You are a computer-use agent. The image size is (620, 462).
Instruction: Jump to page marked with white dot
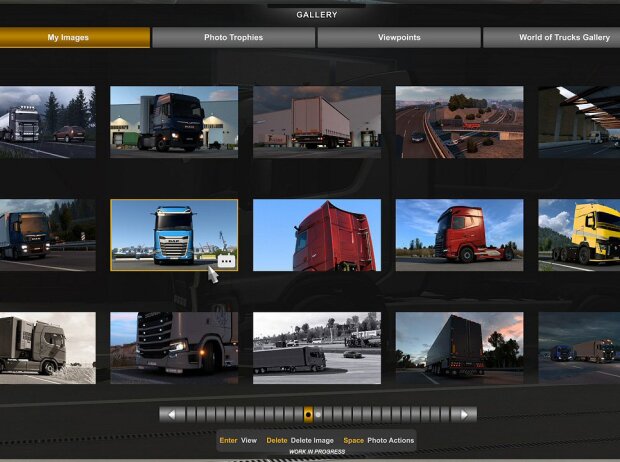tap(318, 415)
